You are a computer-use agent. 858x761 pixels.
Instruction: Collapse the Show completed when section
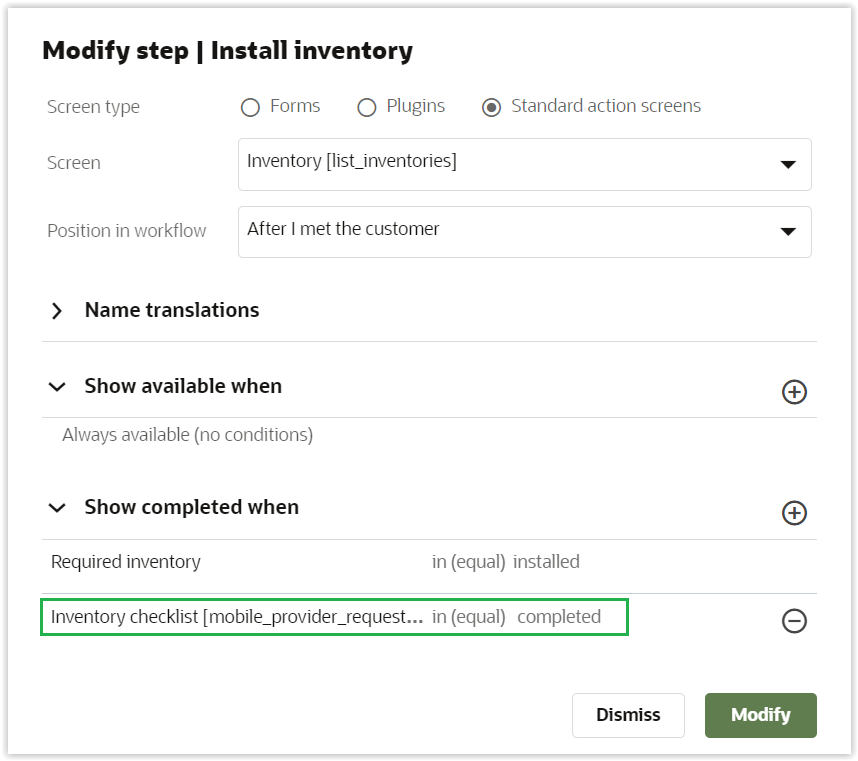pyautogui.click(x=57, y=508)
